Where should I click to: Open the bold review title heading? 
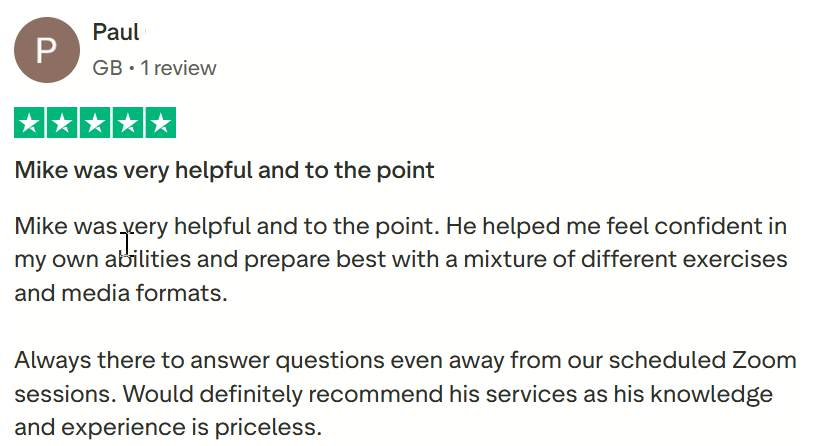point(224,170)
